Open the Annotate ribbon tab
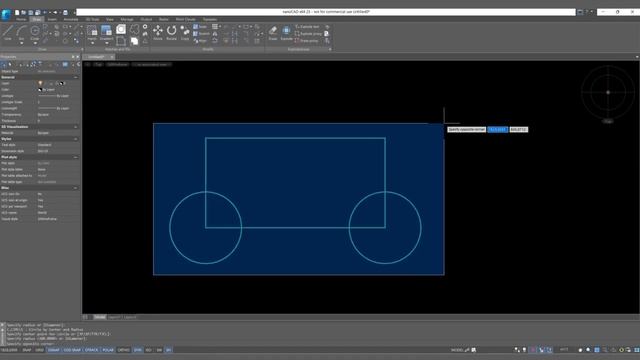 click(x=71, y=19)
